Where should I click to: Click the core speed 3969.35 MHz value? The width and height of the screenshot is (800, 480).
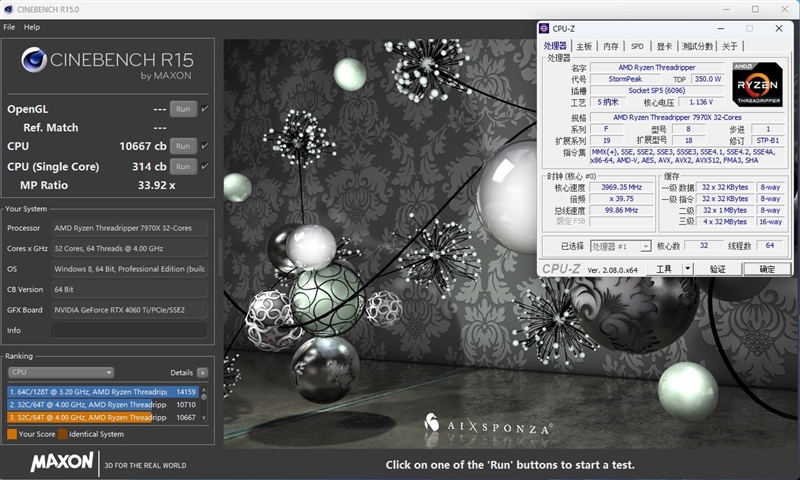[621, 187]
